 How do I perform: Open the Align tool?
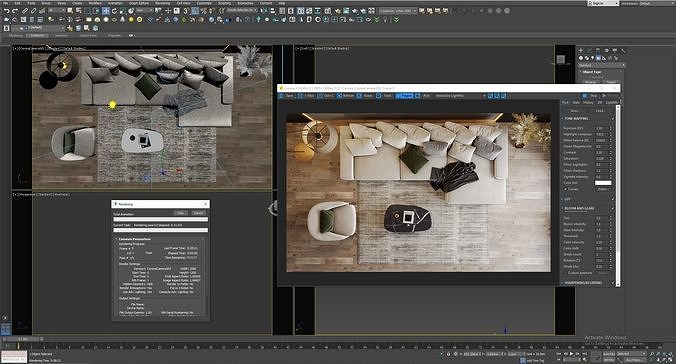coord(272,10)
